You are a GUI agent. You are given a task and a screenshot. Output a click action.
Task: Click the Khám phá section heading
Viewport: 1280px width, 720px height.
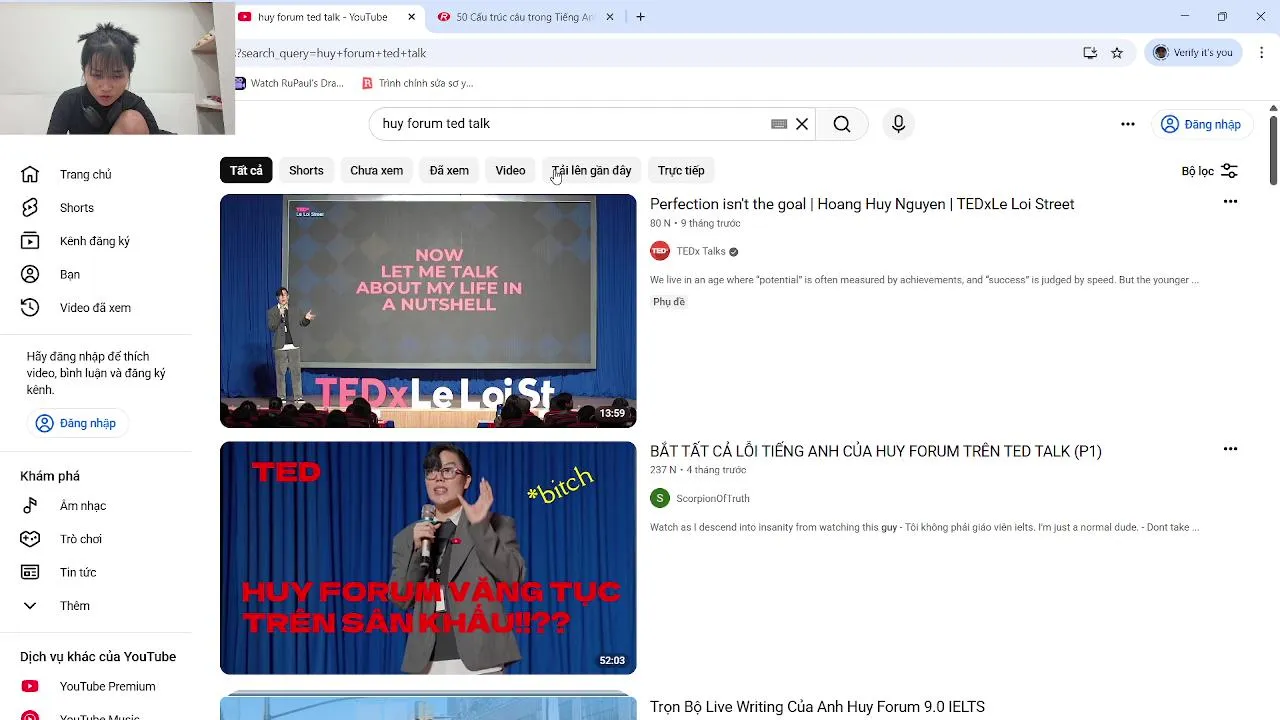tap(50, 476)
